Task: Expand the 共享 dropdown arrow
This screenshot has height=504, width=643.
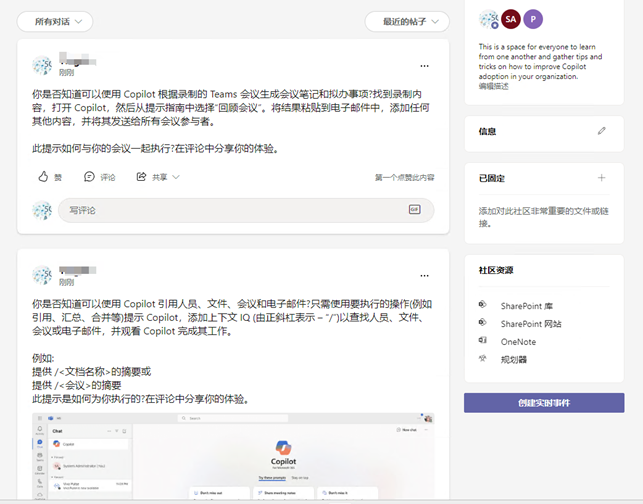Action: pos(176,177)
